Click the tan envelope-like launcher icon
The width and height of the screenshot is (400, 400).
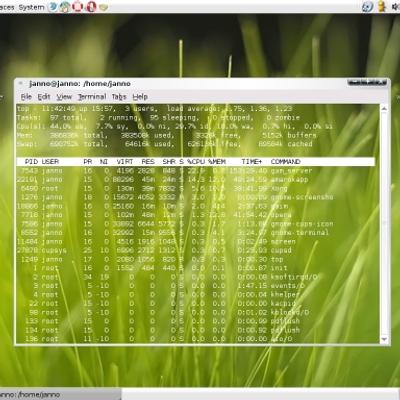tap(103, 7)
